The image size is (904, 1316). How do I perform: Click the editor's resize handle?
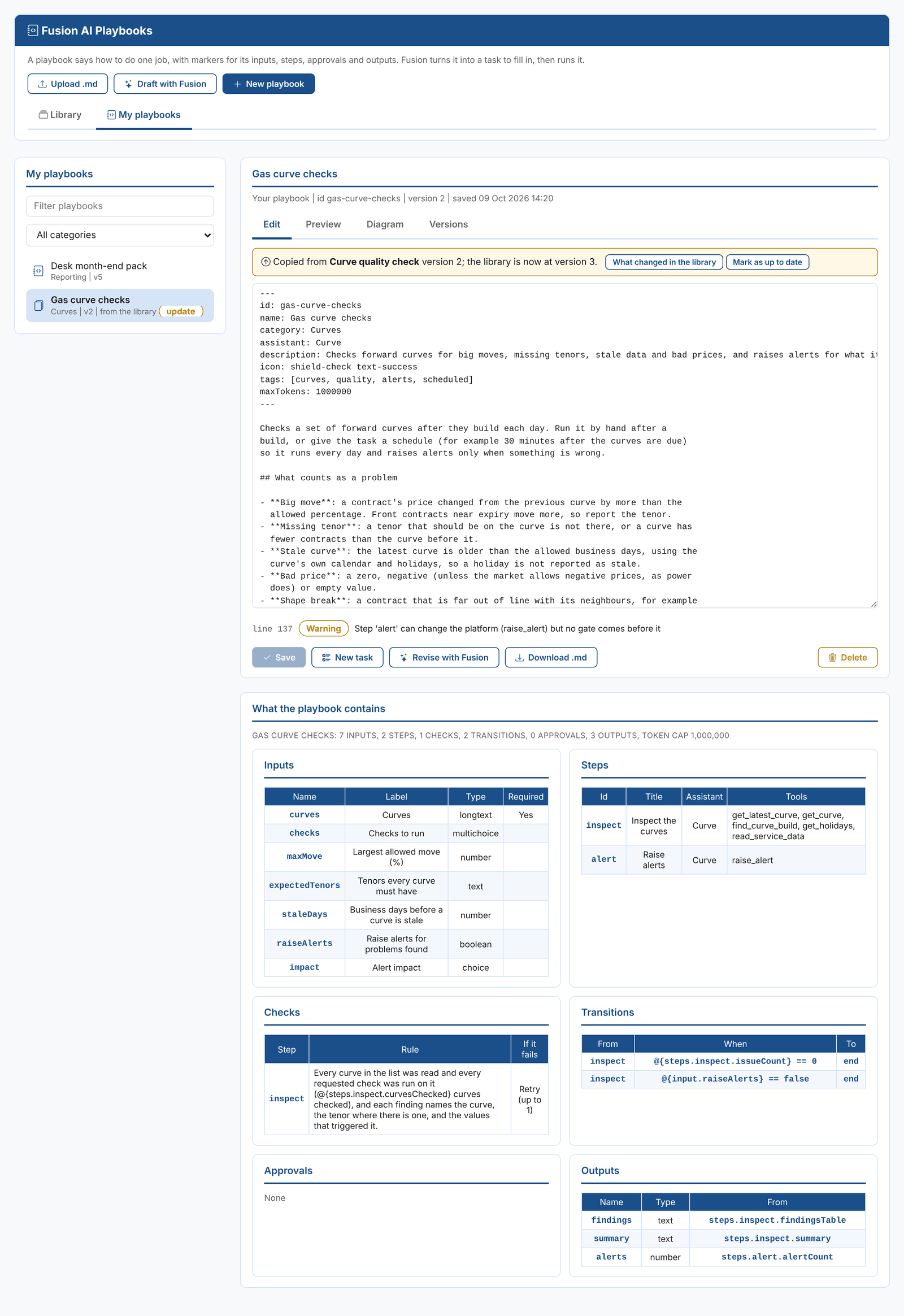tap(873, 603)
